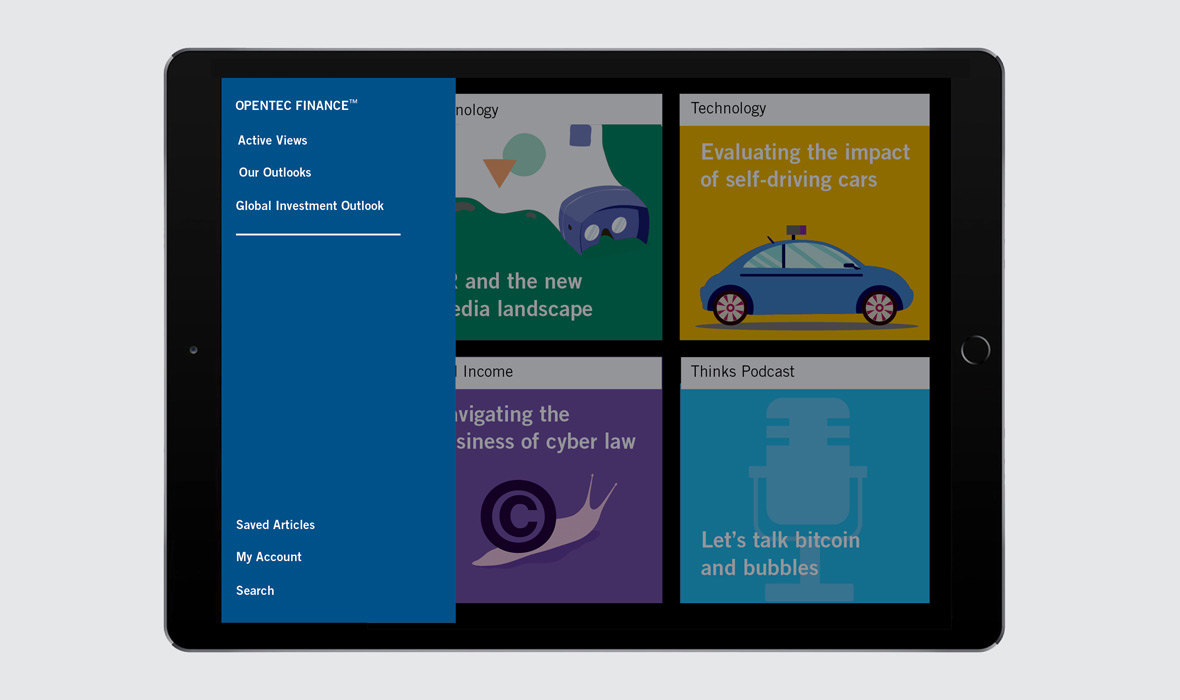Open the My Account menu item
This screenshot has height=700, width=1180.
(x=268, y=557)
